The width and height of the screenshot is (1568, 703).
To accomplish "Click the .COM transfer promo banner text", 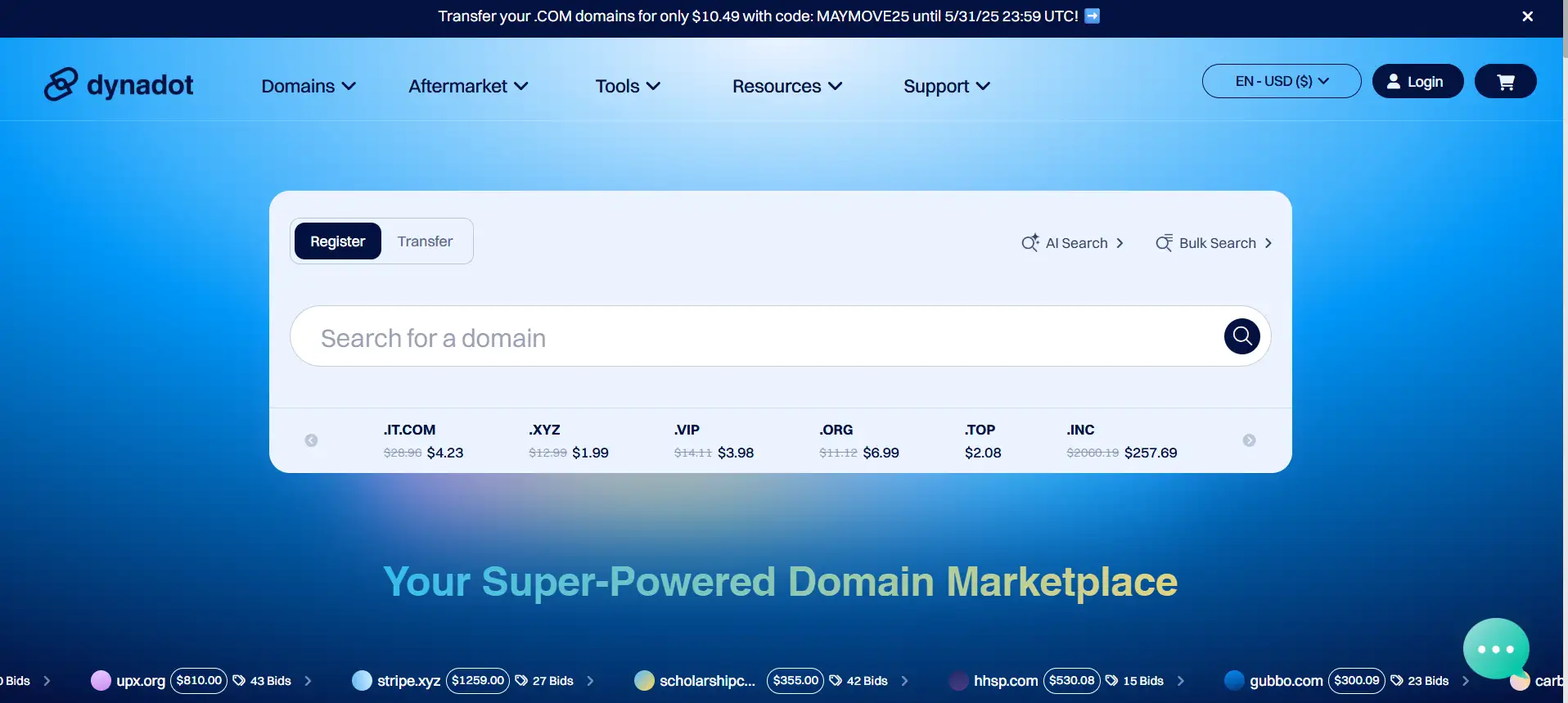I will pyautogui.click(x=758, y=16).
